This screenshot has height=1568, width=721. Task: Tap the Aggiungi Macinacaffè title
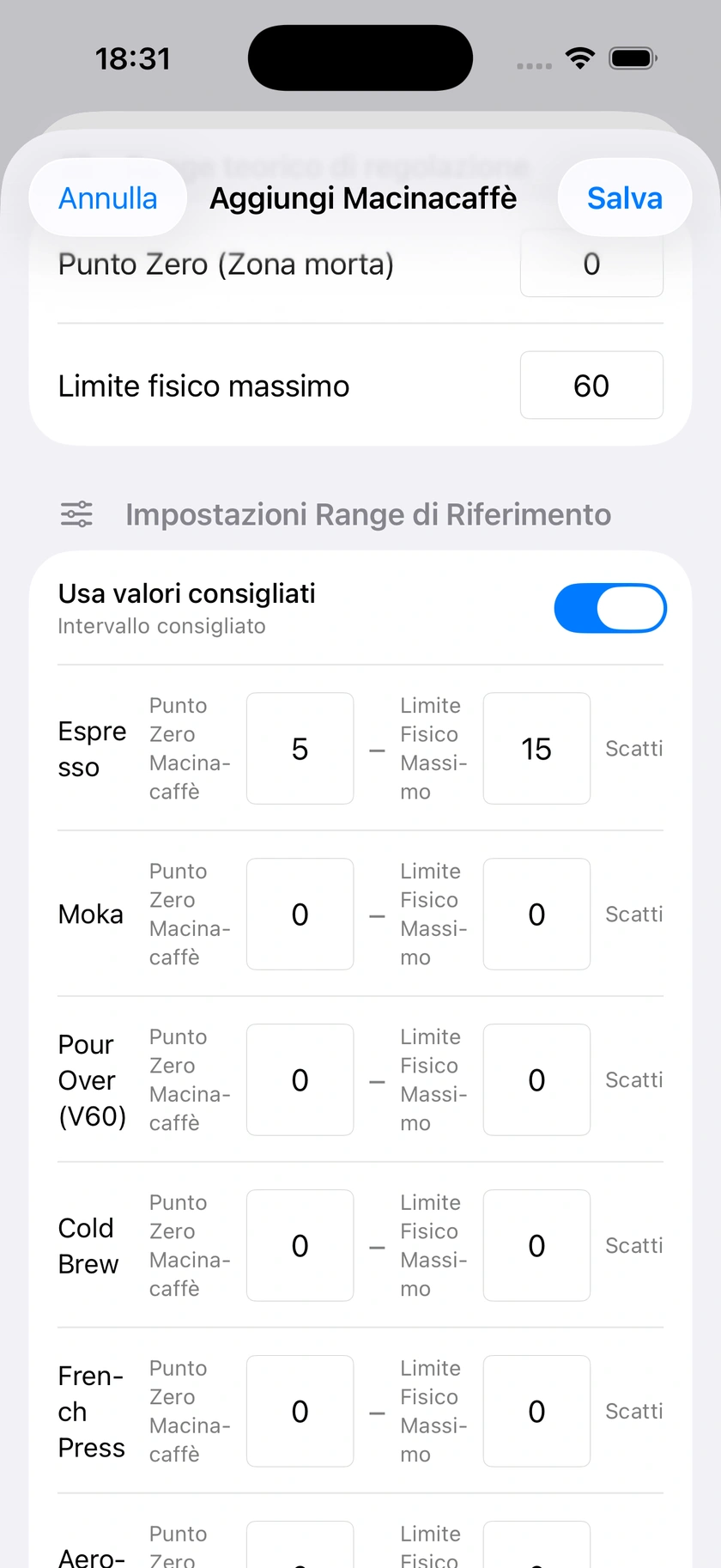pyautogui.click(x=363, y=198)
